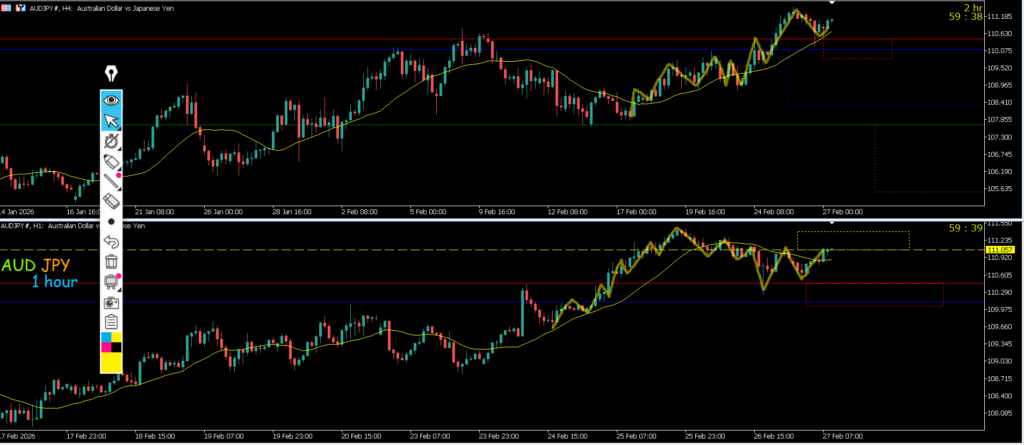
Task: Open the brush size dot selector
Action: pos(111,221)
